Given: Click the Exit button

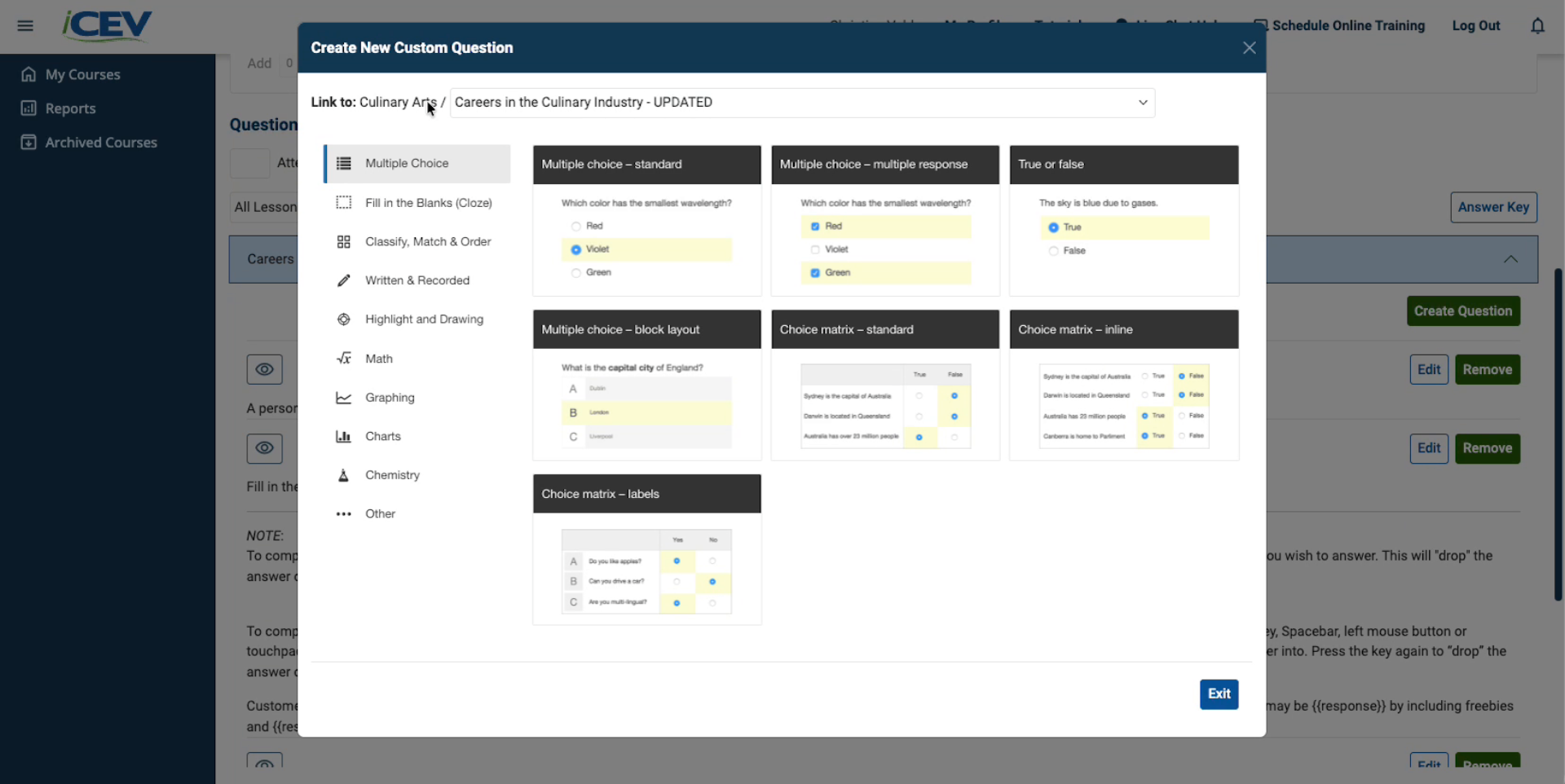Looking at the screenshot, I should coord(1219,694).
